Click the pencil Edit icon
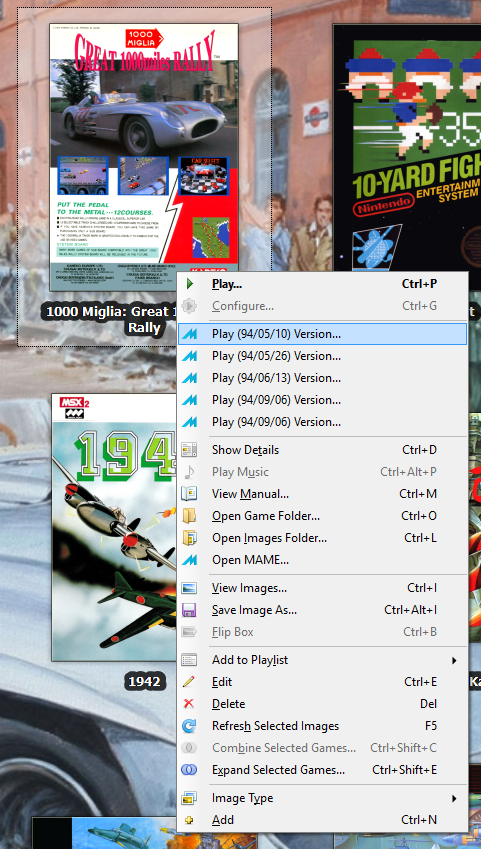The width and height of the screenshot is (481, 849). tap(189, 682)
